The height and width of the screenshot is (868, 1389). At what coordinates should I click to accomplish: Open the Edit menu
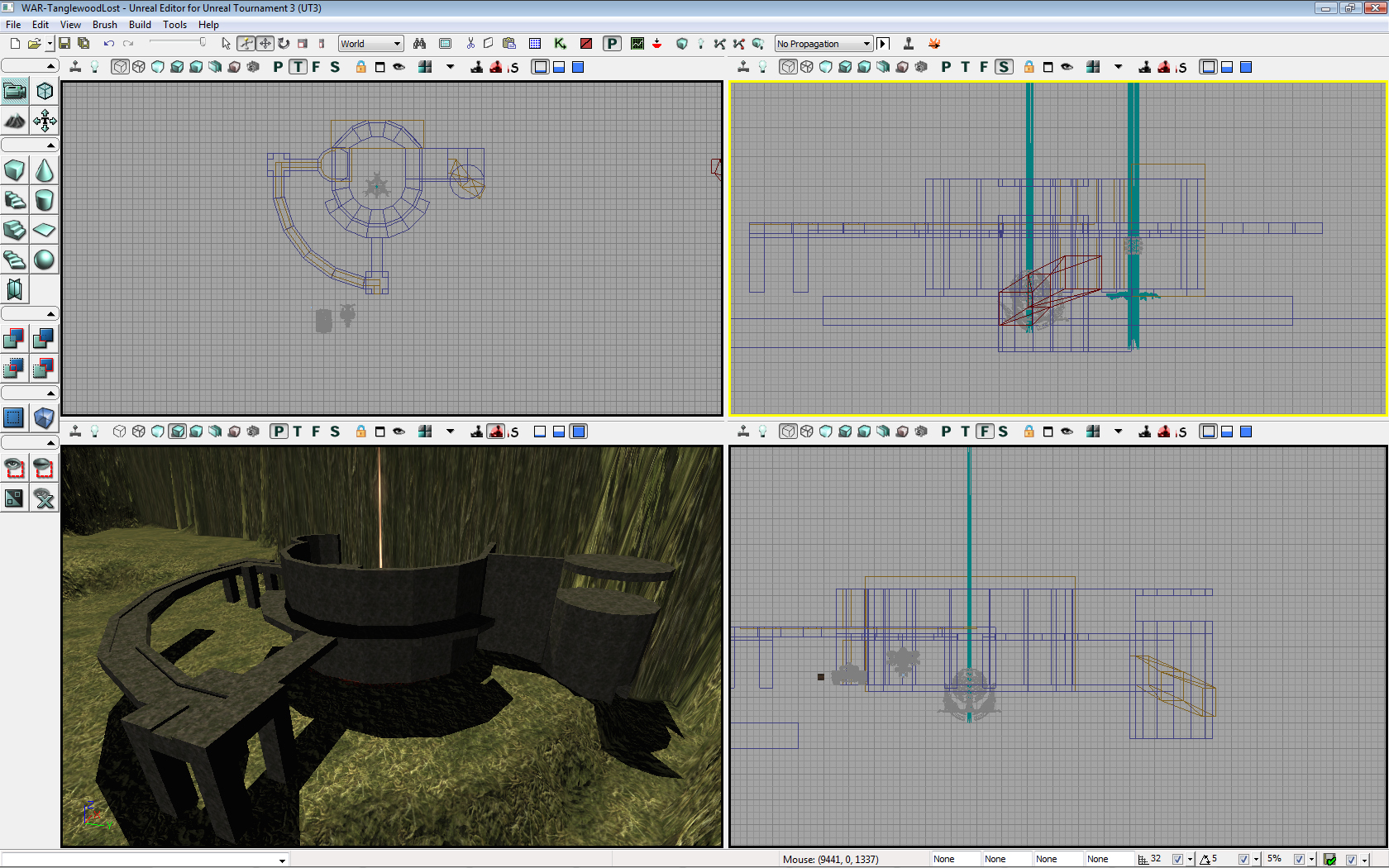pyautogui.click(x=41, y=25)
